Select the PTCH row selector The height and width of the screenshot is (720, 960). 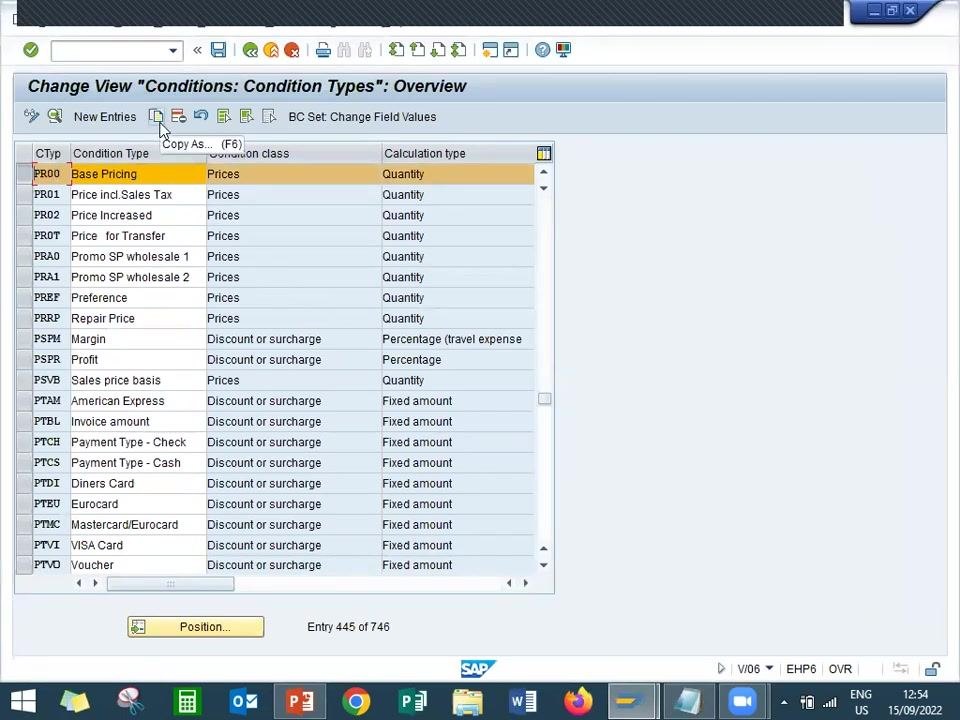(24, 442)
